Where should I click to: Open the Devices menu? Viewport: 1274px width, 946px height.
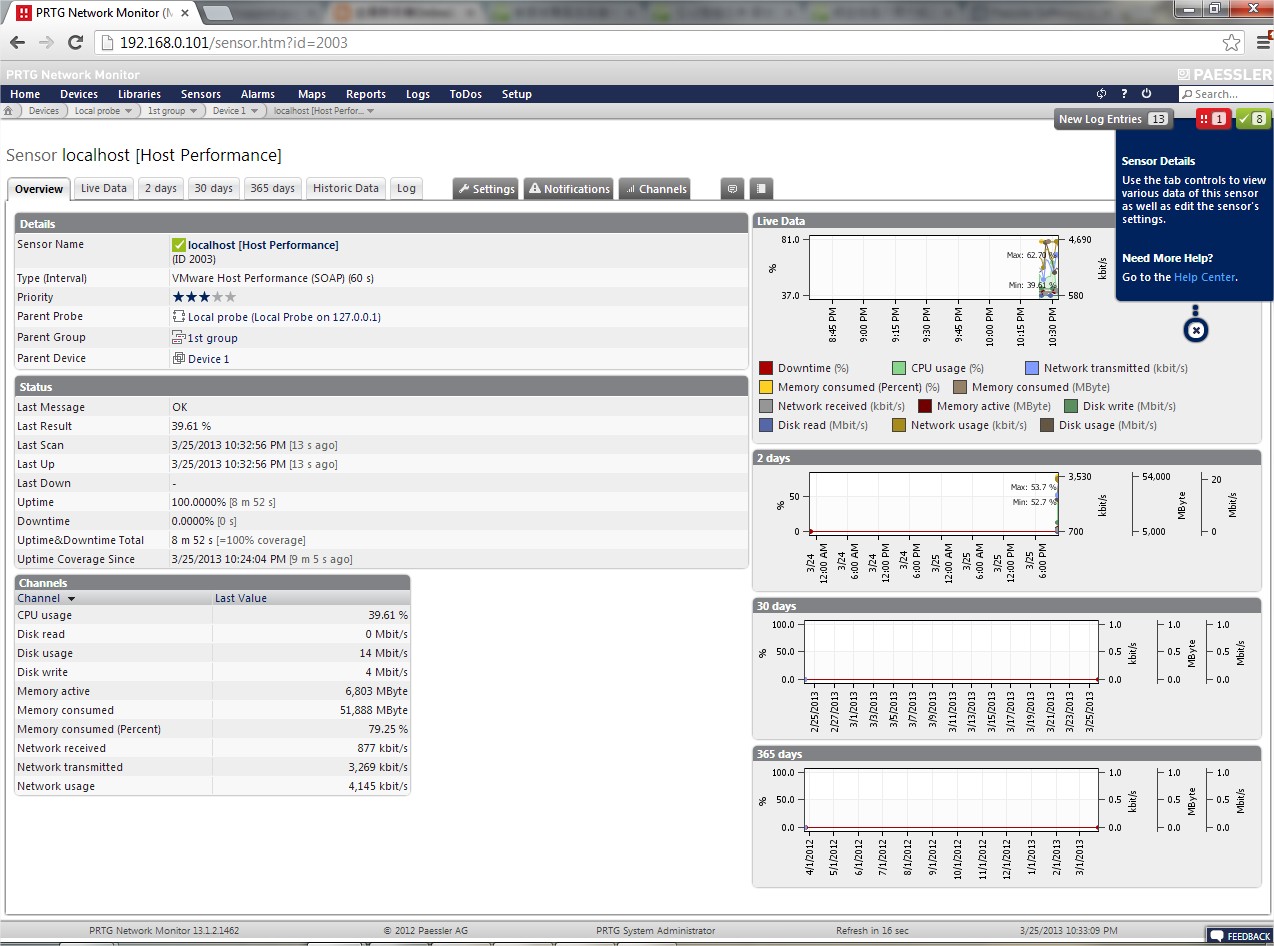click(x=79, y=94)
